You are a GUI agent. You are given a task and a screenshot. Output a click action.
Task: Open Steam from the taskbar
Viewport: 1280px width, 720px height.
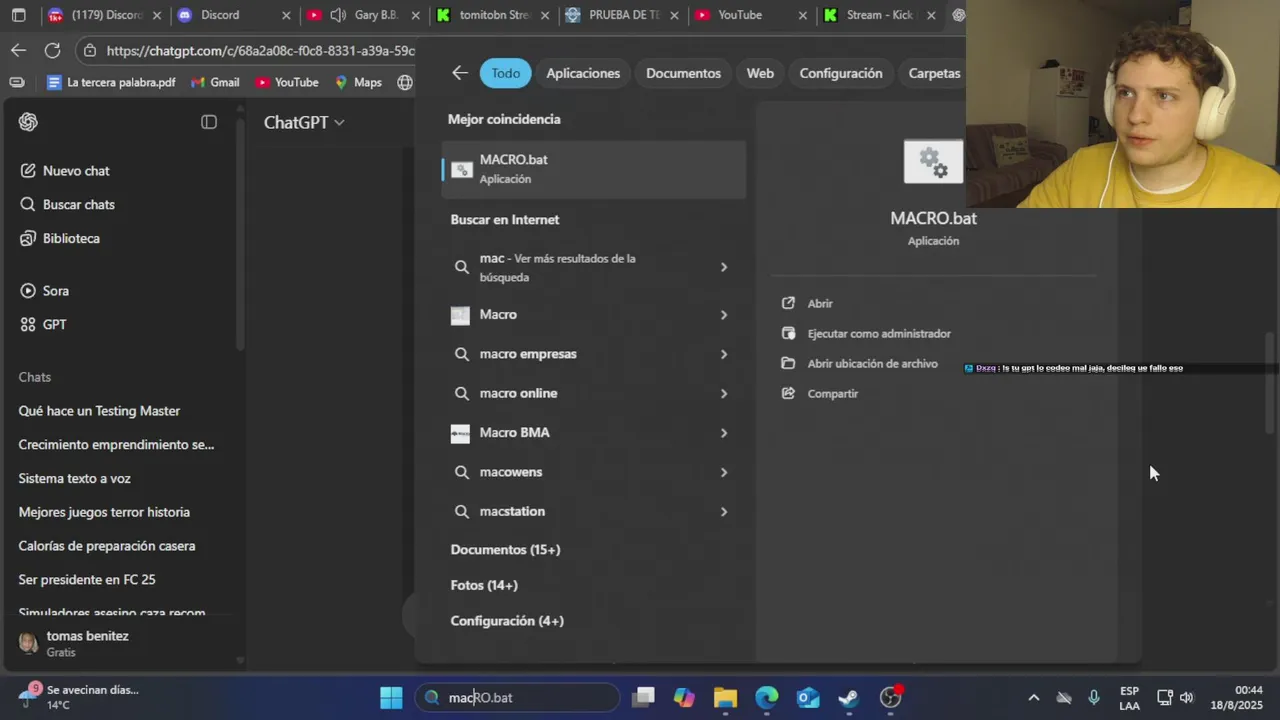pos(848,697)
